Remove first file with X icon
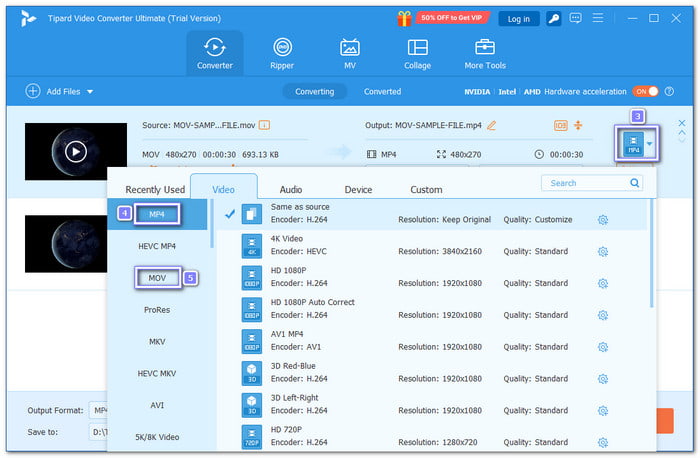700x458 pixels. [x=682, y=123]
